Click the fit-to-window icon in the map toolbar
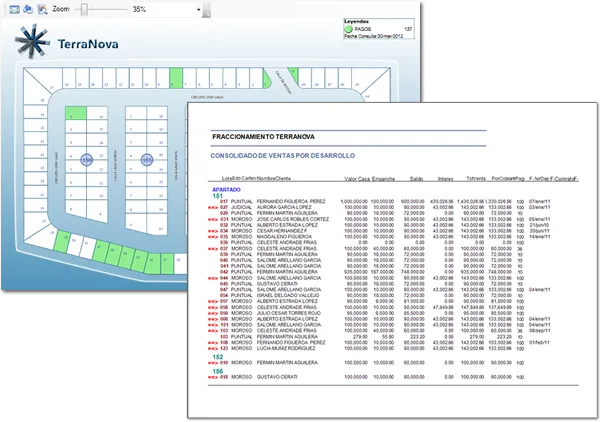Viewport: 600px width, 422px height. coord(15,10)
